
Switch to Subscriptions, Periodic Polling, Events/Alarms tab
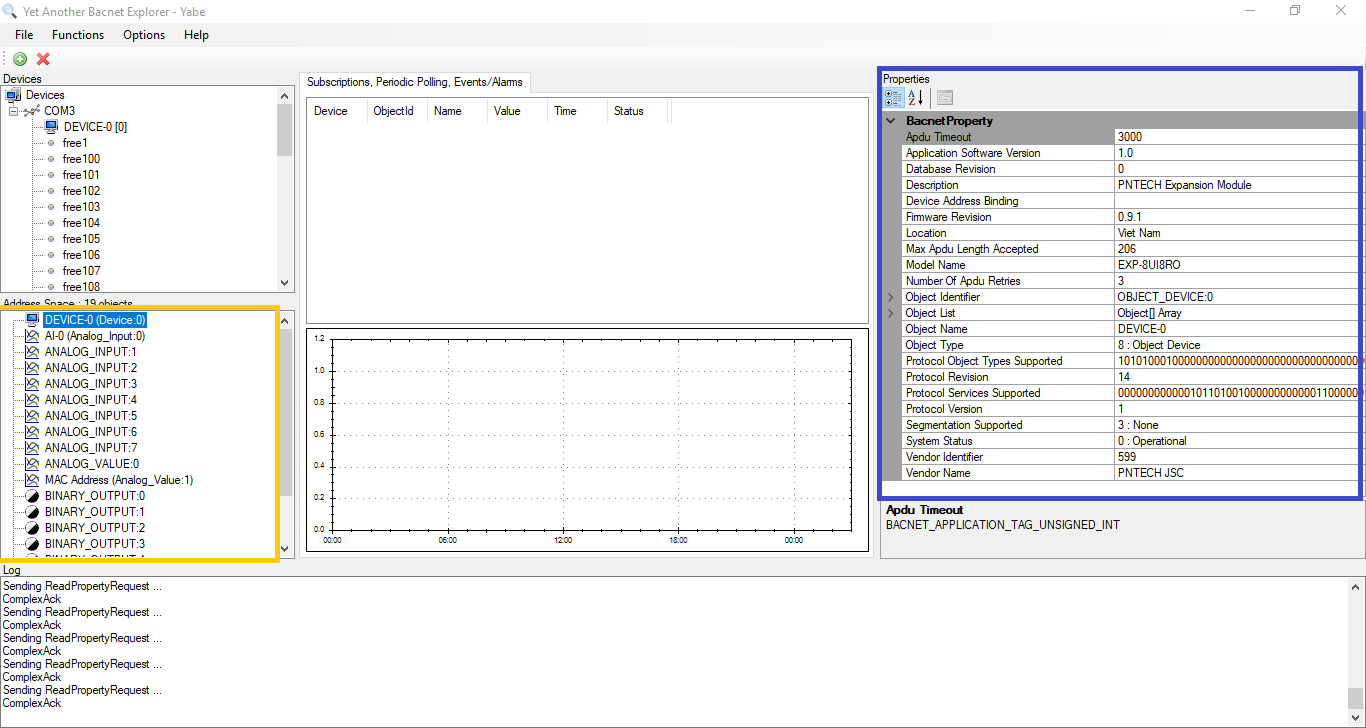(417, 82)
